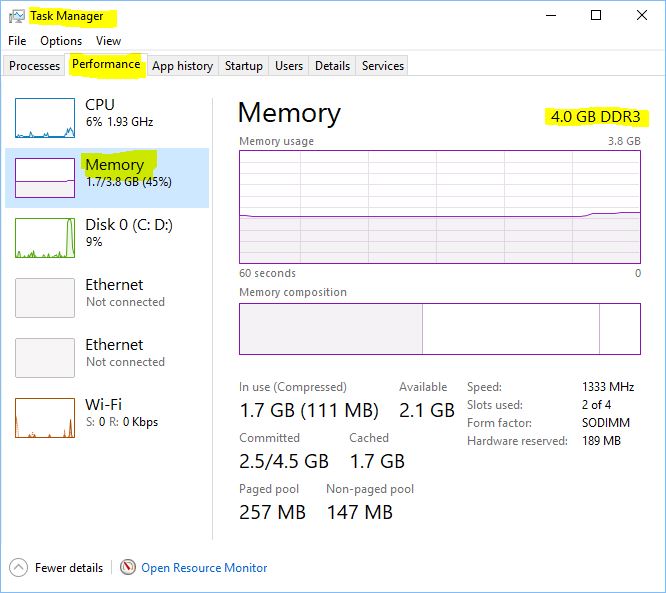Click the 147 MB non-paged pool value
Screen dimensions: 666x593
(360, 512)
